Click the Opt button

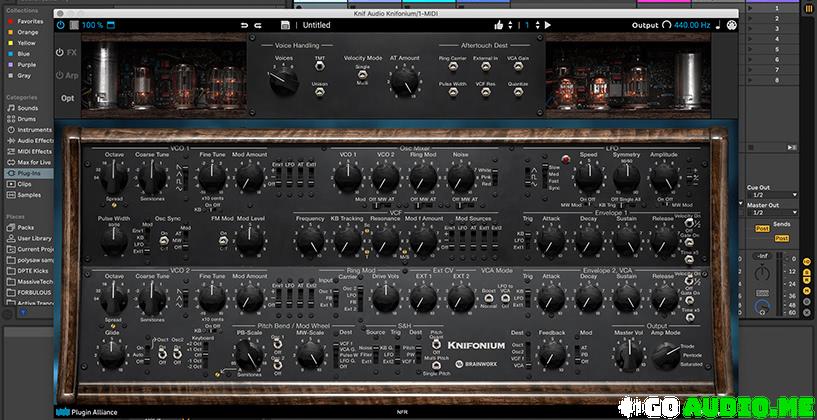tap(67, 98)
